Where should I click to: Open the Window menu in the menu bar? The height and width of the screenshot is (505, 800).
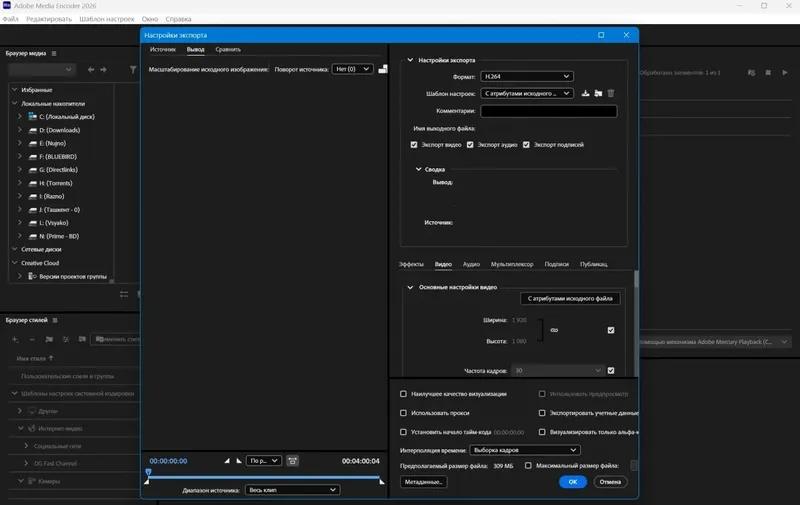pos(149,19)
